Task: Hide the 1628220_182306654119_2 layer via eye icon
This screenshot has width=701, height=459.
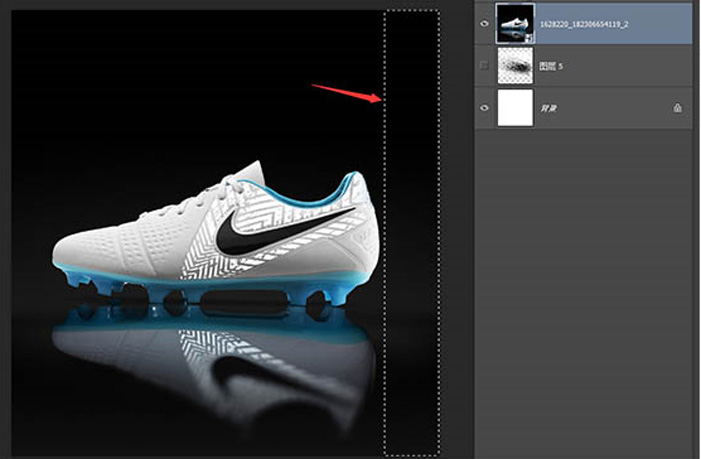Action: pos(485,22)
